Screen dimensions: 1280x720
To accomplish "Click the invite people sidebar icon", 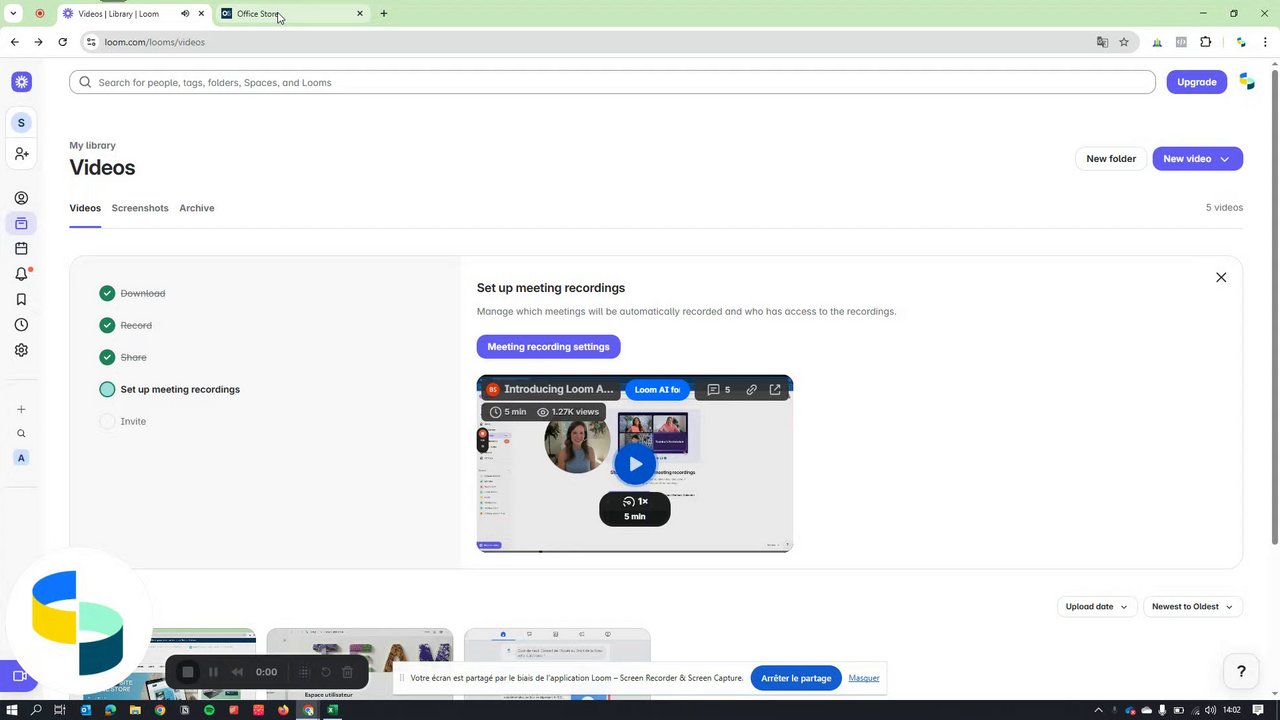I will 21,154.
